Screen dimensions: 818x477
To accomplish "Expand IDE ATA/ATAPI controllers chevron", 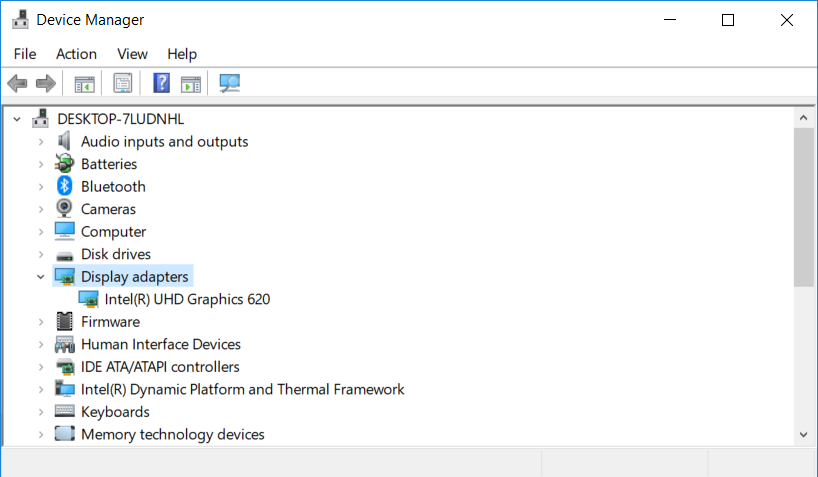I will coord(41,367).
